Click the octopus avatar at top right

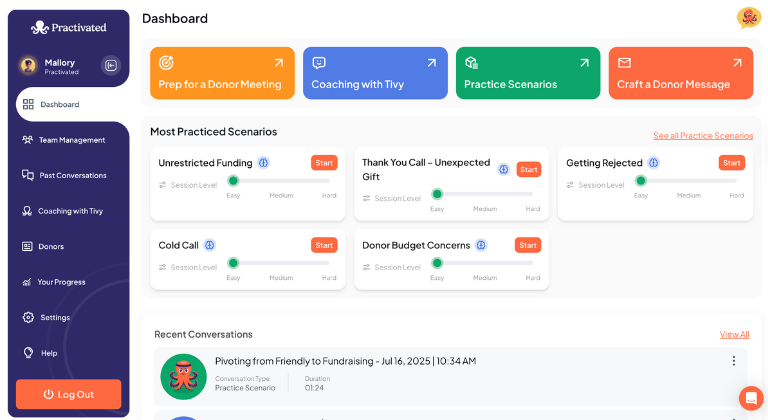pyautogui.click(x=748, y=18)
